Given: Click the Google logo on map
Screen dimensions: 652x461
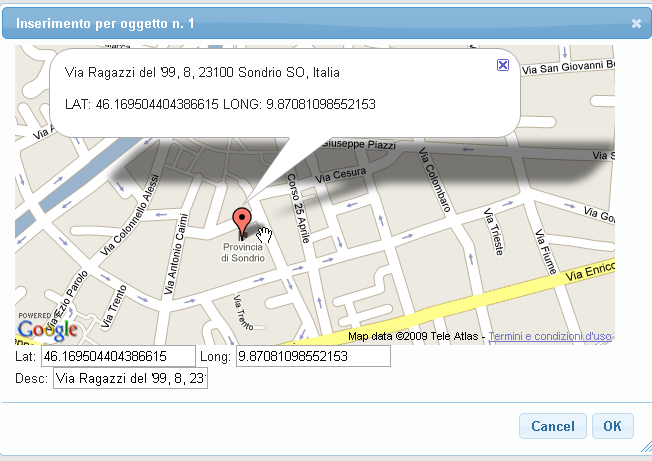Looking at the screenshot, I should pos(47,330).
